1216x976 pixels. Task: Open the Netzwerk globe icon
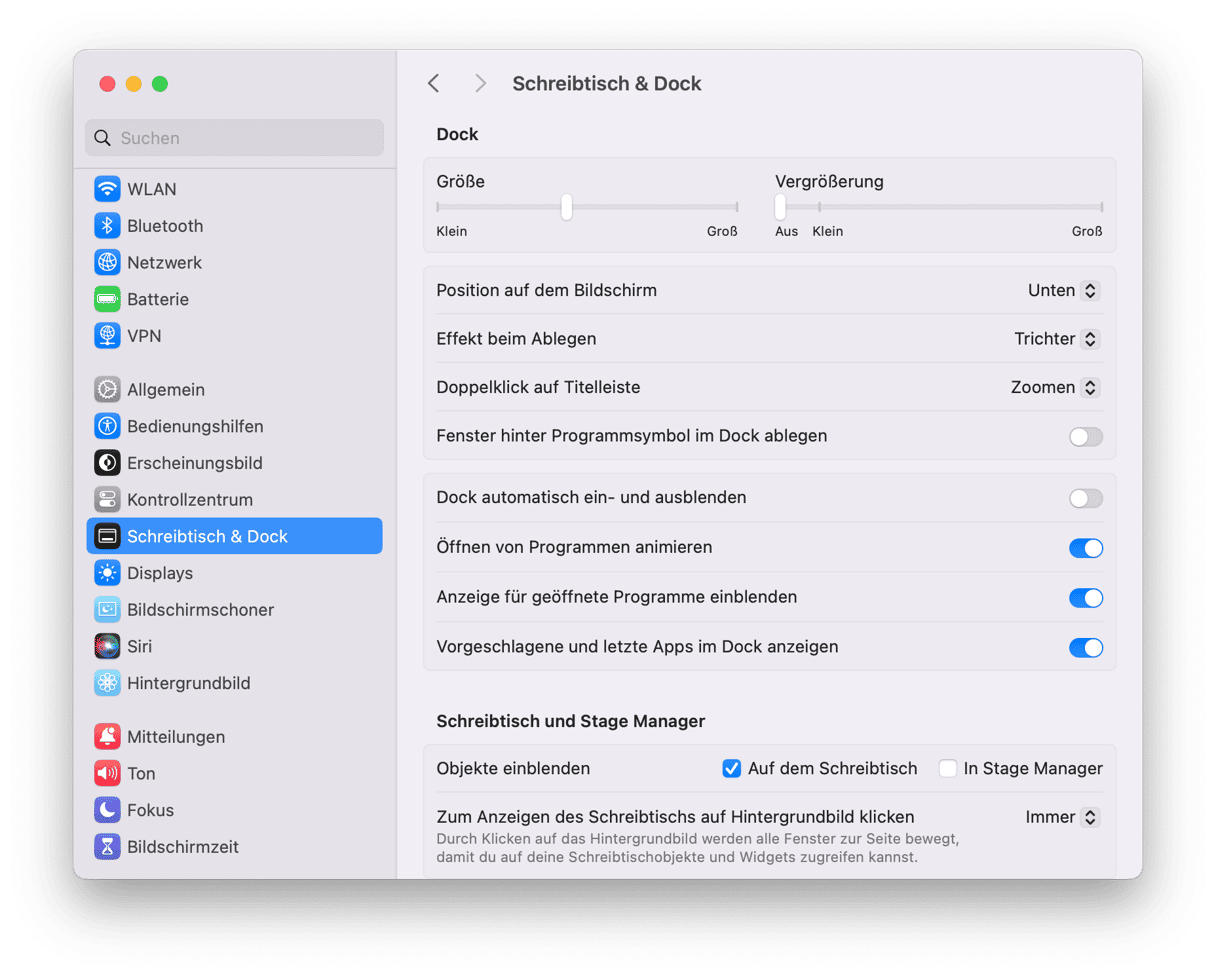(x=107, y=263)
